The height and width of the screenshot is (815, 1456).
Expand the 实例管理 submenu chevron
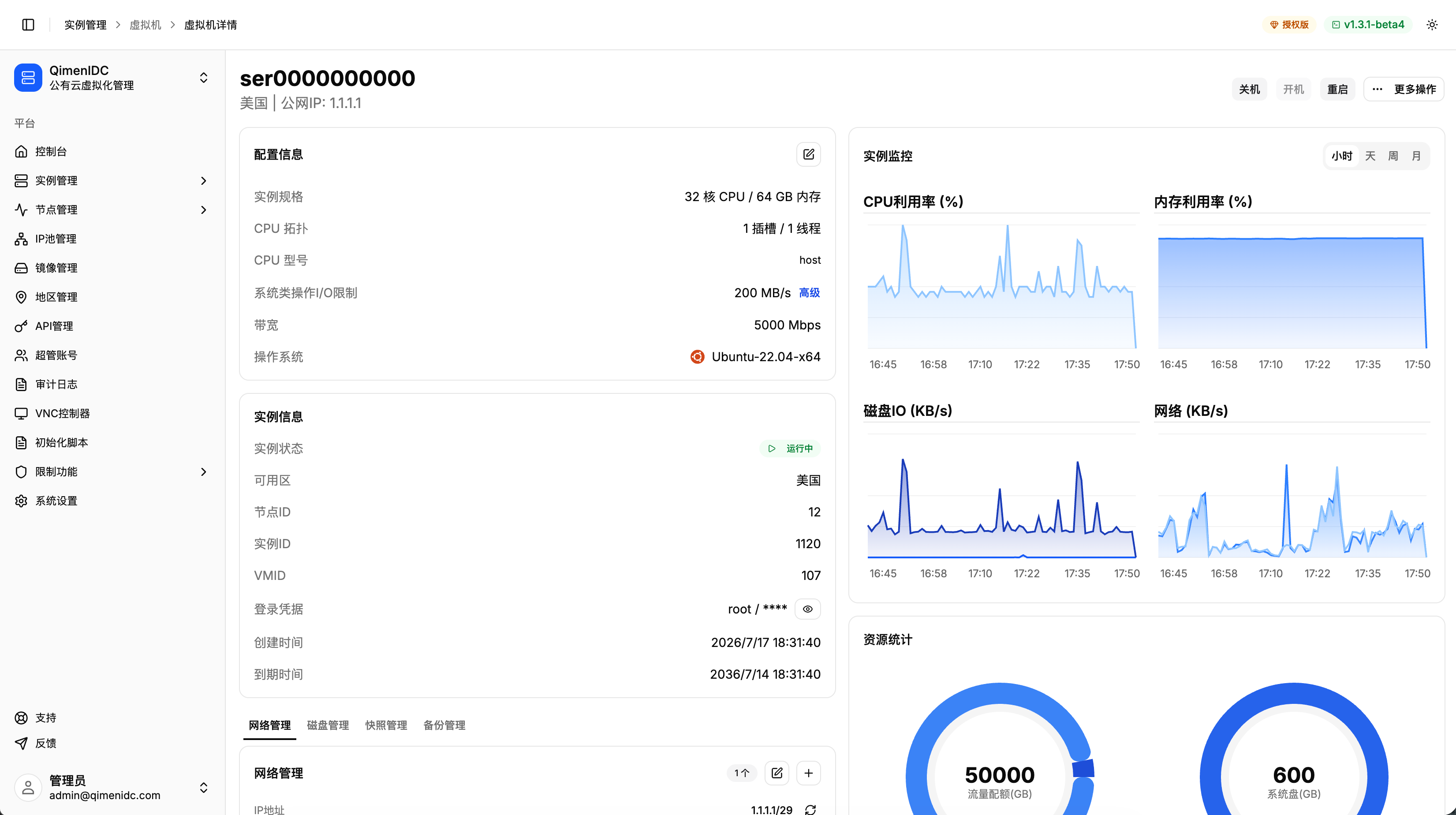(203, 181)
